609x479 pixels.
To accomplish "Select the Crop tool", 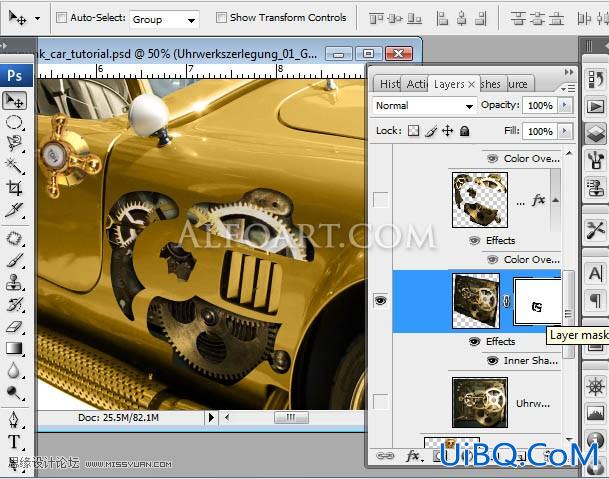I will (14, 188).
